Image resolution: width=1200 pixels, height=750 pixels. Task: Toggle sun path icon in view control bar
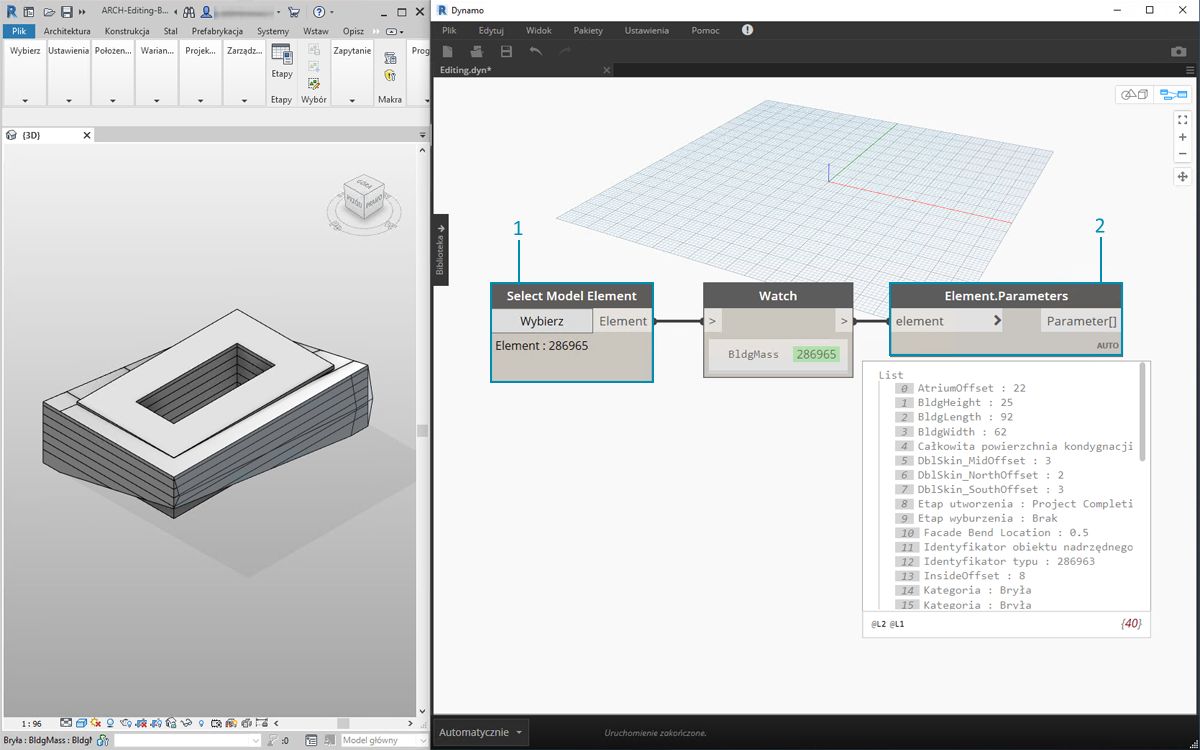tap(95, 722)
